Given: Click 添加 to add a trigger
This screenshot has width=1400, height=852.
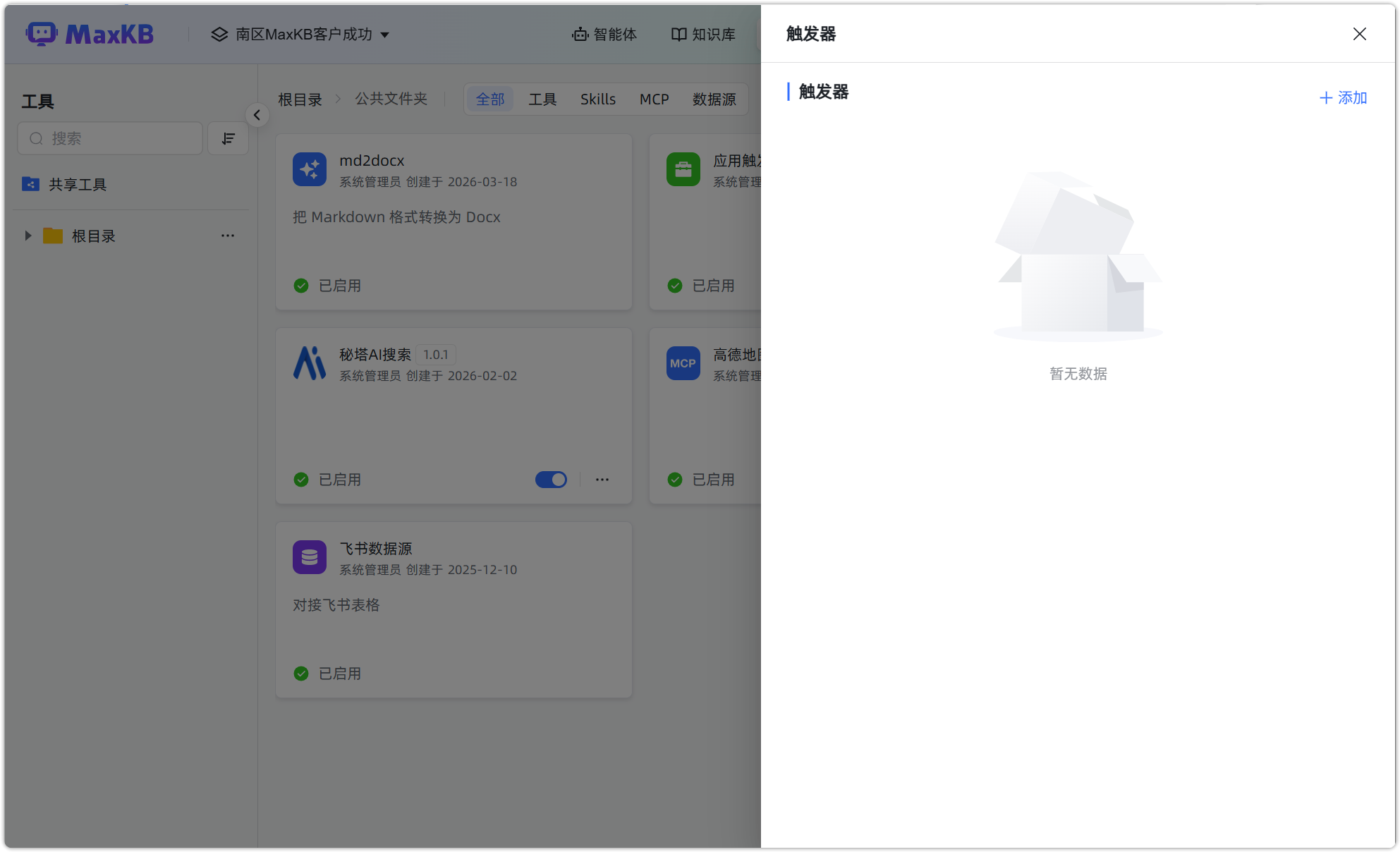Looking at the screenshot, I should (x=1342, y=98).
